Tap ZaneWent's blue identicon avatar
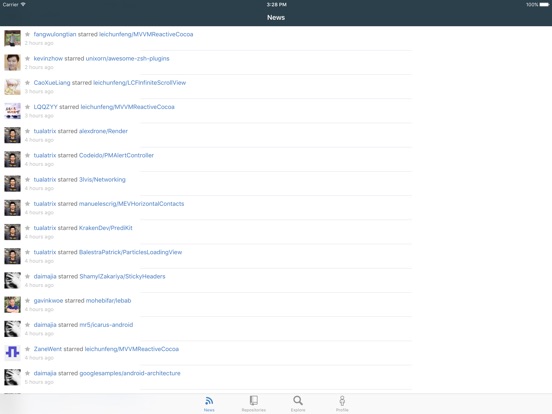552x414 pixels. pyautogui.click(x=12, y=353)
